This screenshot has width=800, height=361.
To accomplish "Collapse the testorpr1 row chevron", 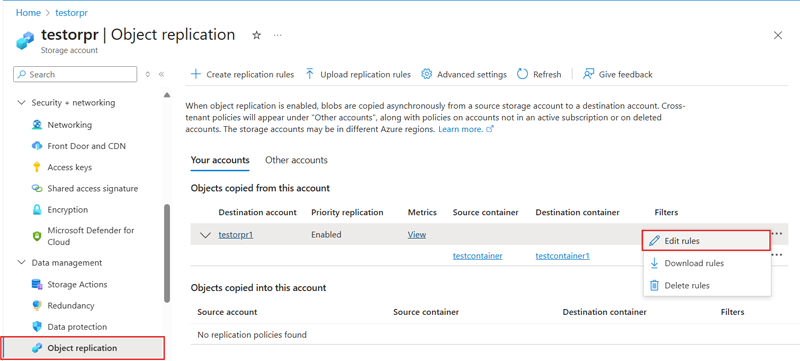I will pos(205,235).
